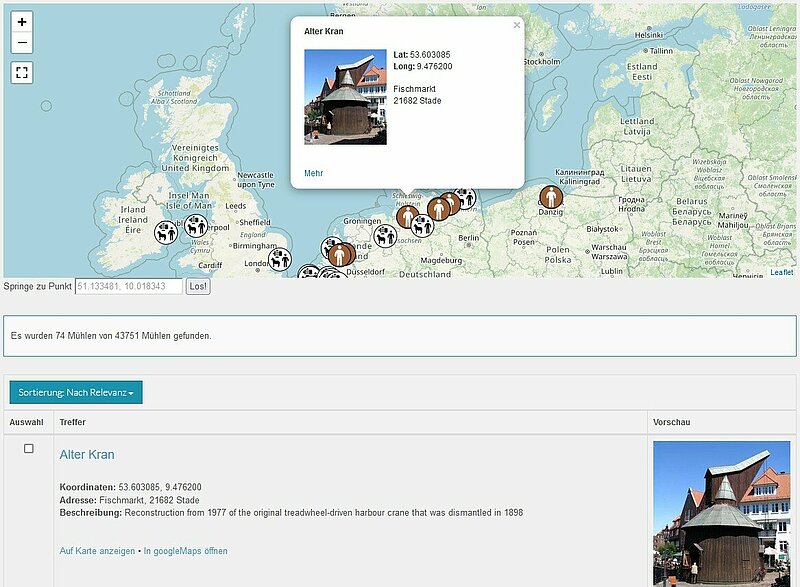Click the white animal marker near Liverpool
Screen dimensions: 800x587
click(x=196, y=225)
